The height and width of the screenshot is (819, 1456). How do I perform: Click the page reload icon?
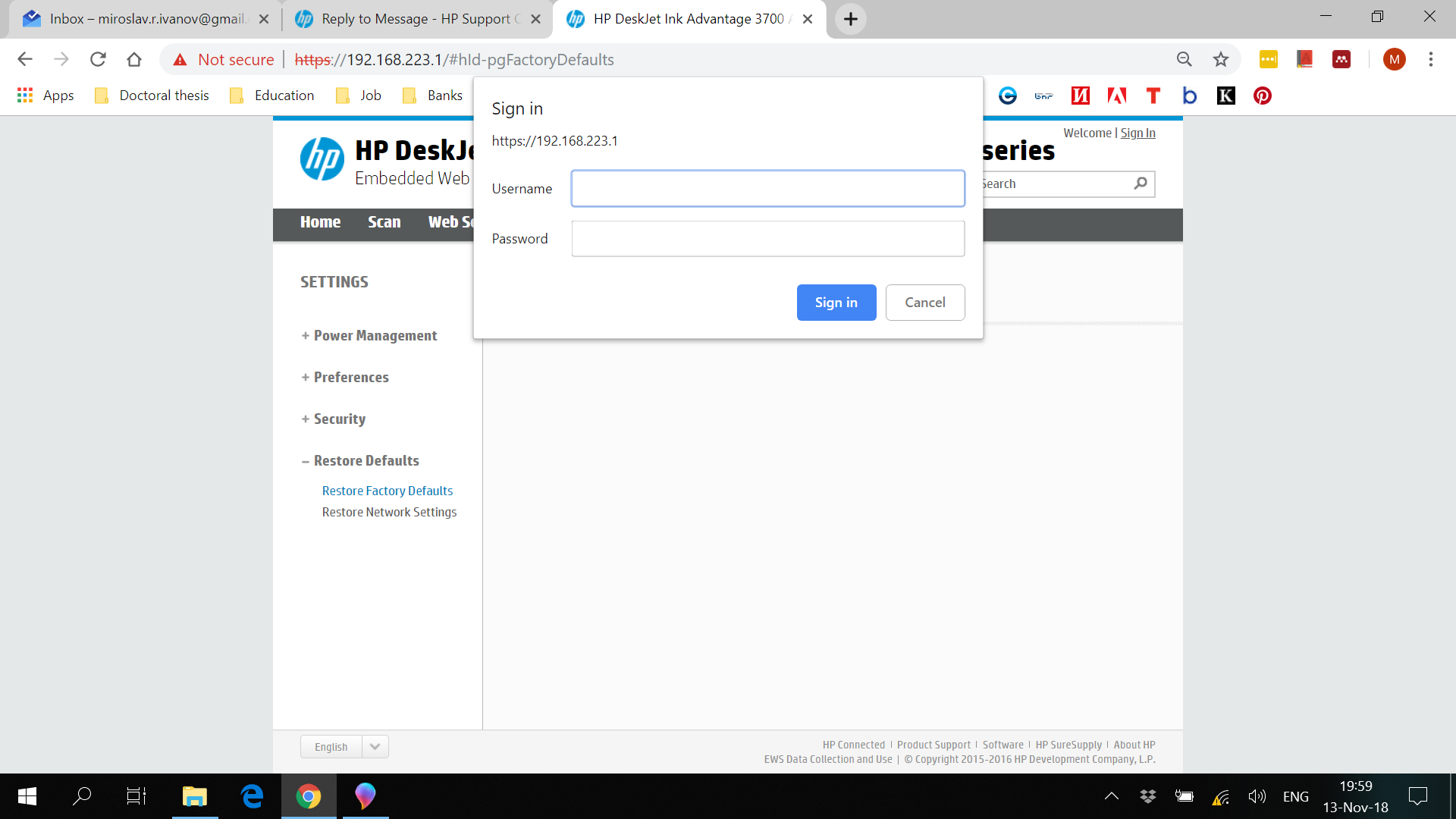tap(98, 59)
